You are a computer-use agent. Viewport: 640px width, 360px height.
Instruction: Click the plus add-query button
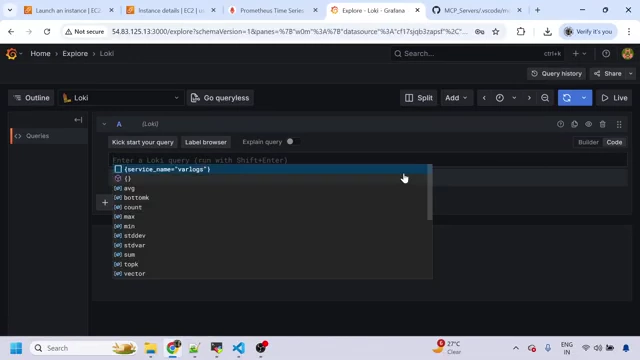point(105,202)
